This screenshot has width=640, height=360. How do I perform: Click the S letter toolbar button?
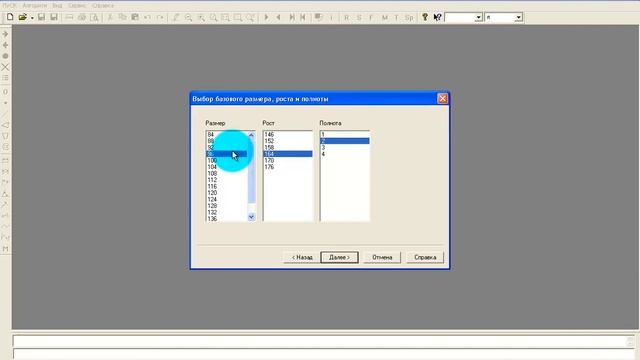point(359,18)
